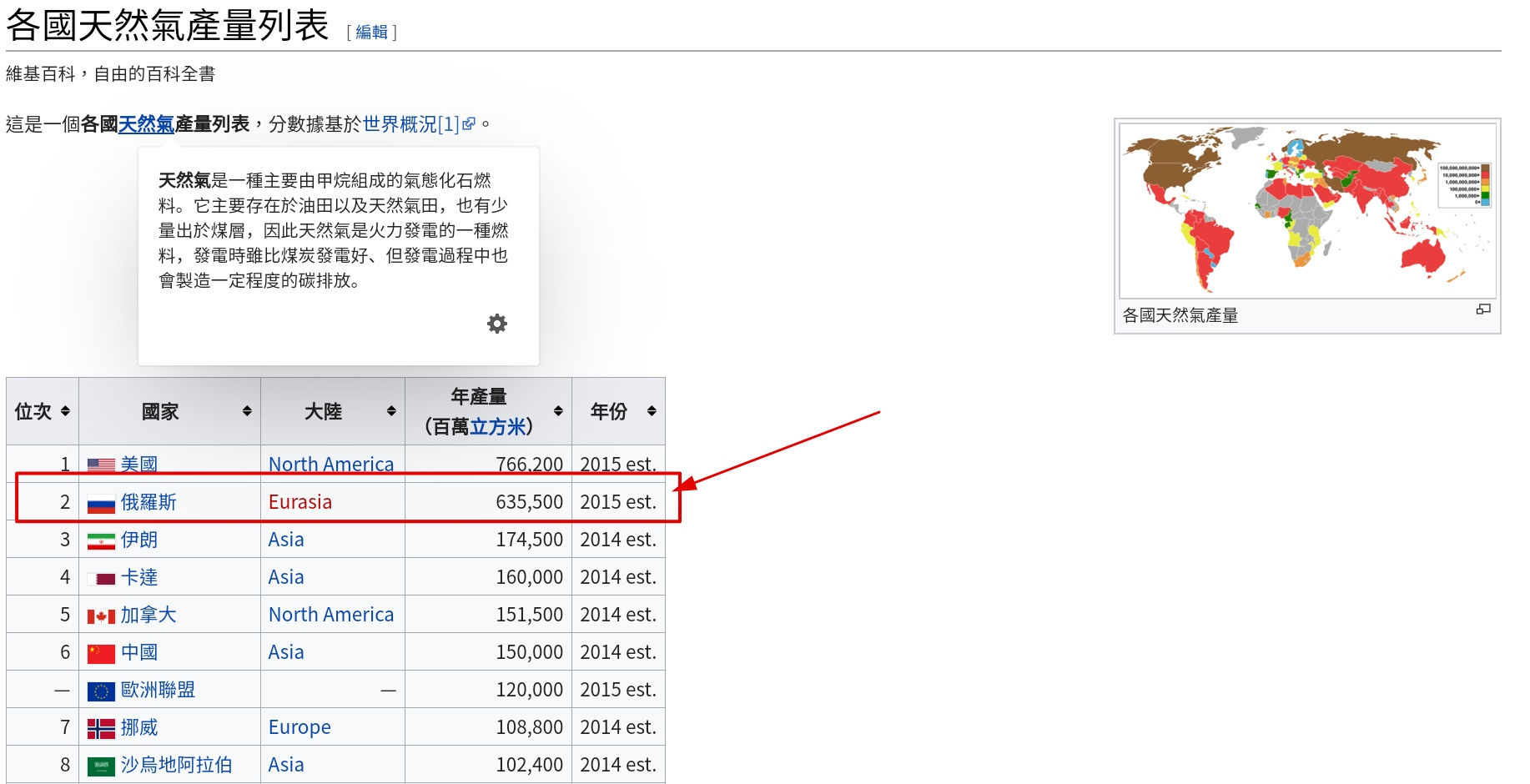Screen dimensions: 1530x784
Task: Click the Canada flag icon
Action: (101, 616)
